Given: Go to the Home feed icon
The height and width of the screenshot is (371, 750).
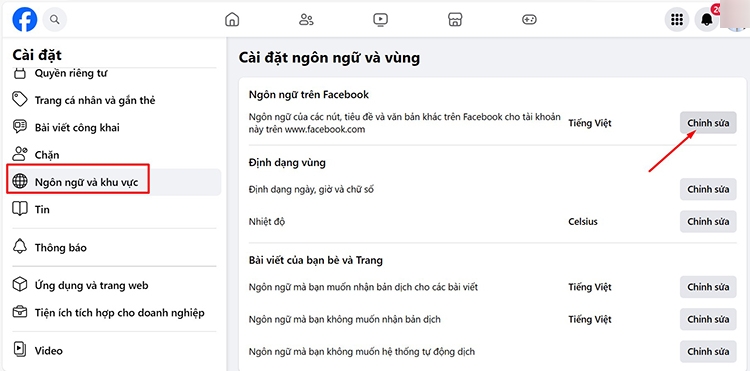Looking at the screenshot, I should pyautogui.click(x=232, y=20).
